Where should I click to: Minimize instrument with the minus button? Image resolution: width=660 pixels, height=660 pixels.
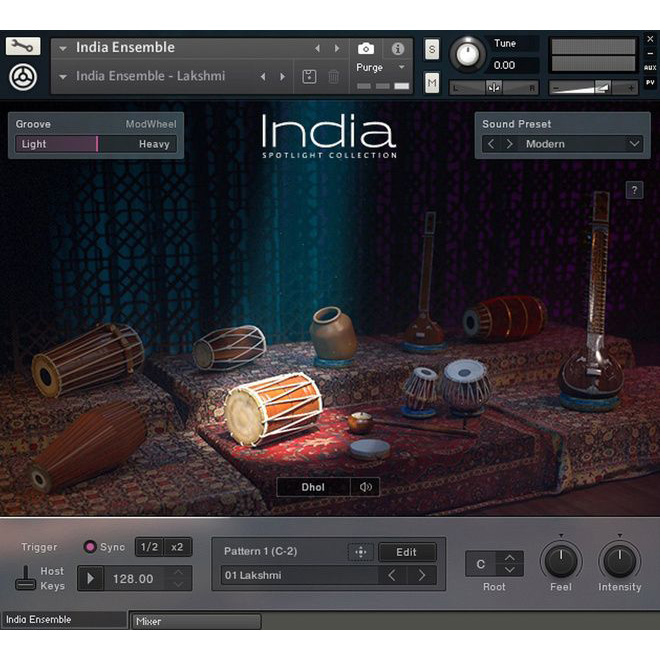coord(650,53)
